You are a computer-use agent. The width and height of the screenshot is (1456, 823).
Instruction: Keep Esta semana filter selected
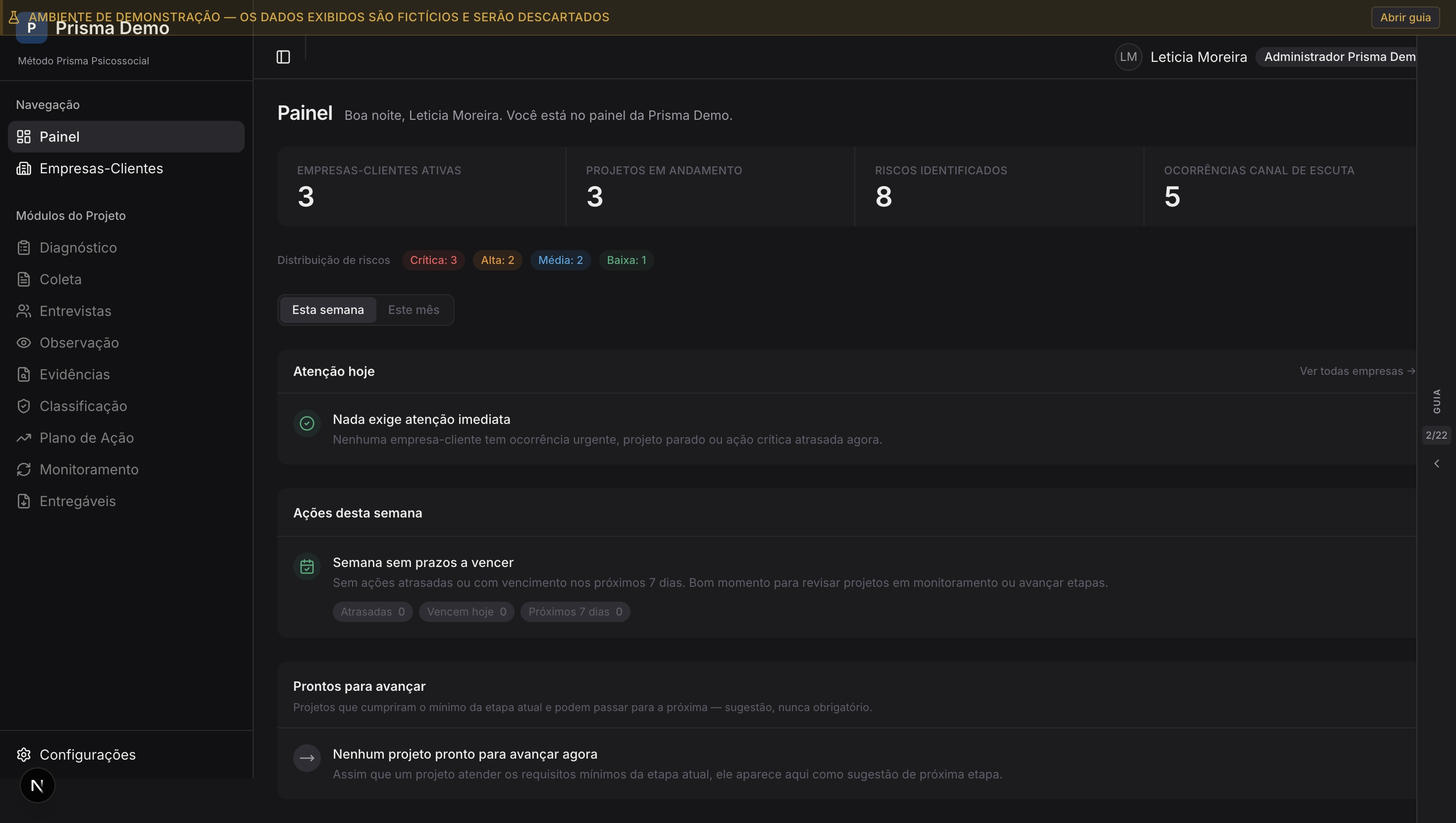coord(328,309)
